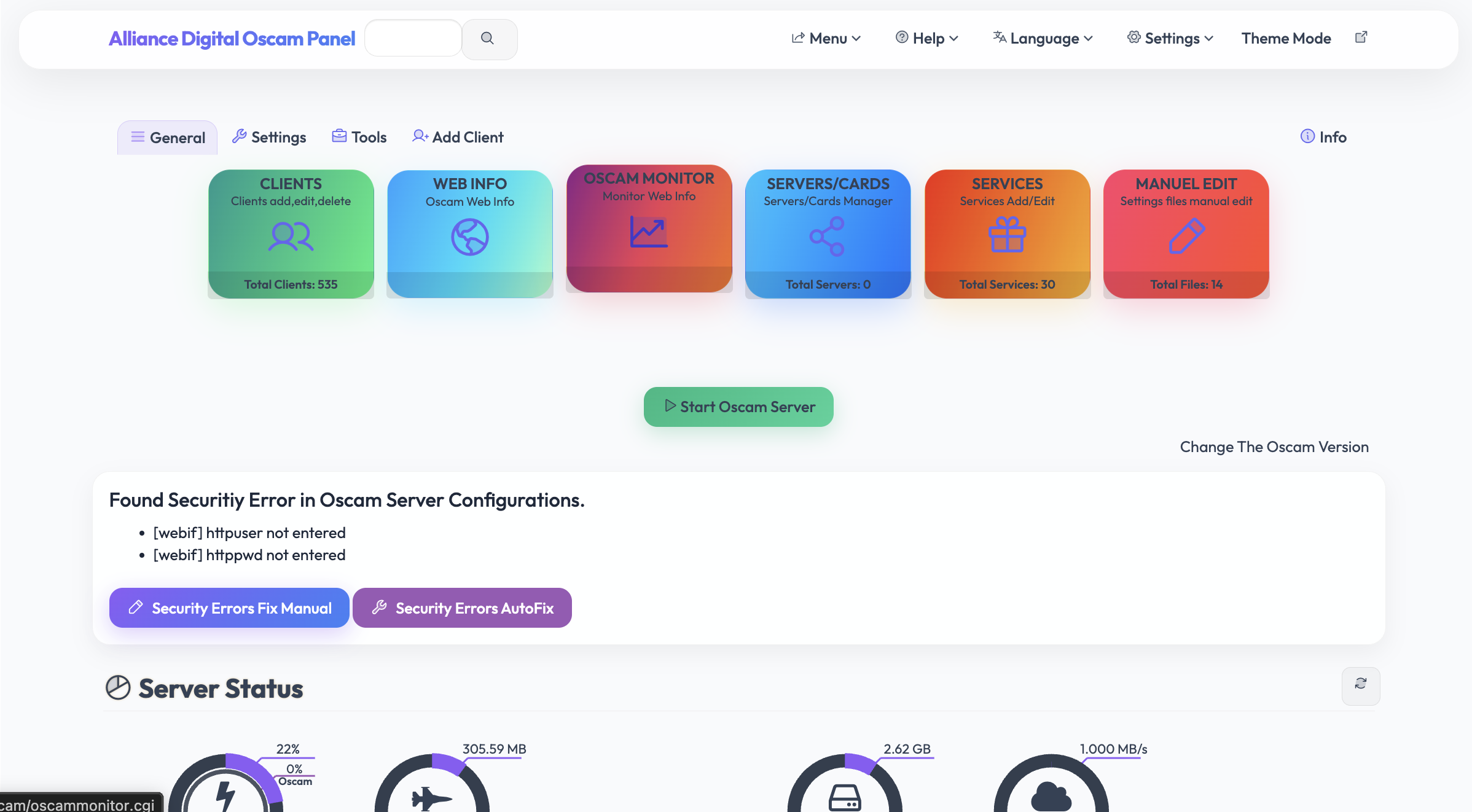Open in external window via top-right icon

(1361, 37)
